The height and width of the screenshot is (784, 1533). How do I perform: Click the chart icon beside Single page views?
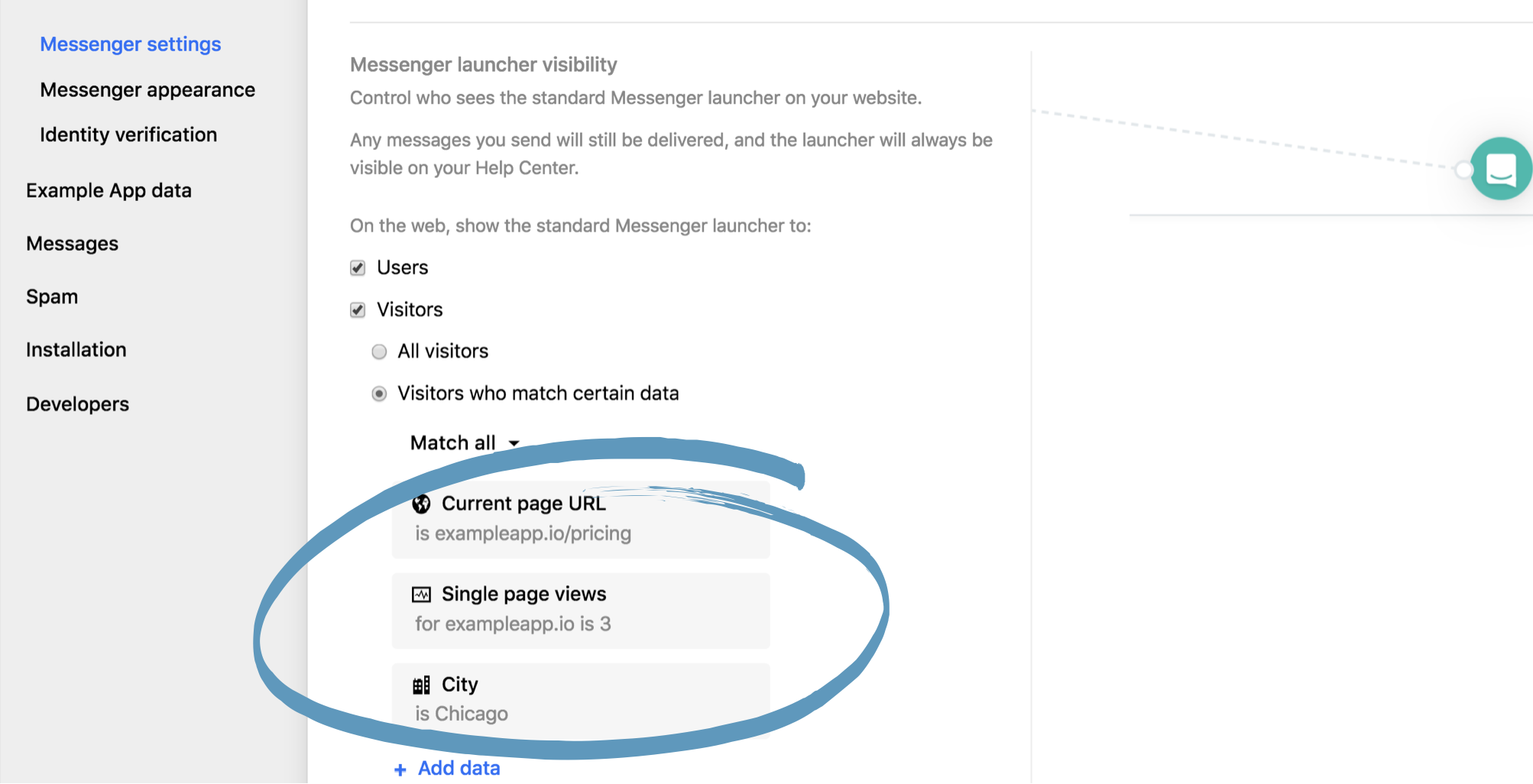pos(421,594)
